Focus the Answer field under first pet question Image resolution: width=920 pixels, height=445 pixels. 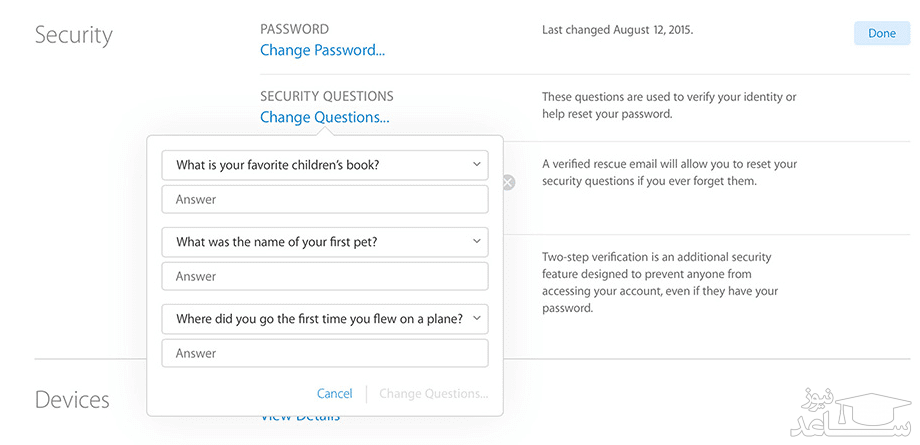[324, 276]
